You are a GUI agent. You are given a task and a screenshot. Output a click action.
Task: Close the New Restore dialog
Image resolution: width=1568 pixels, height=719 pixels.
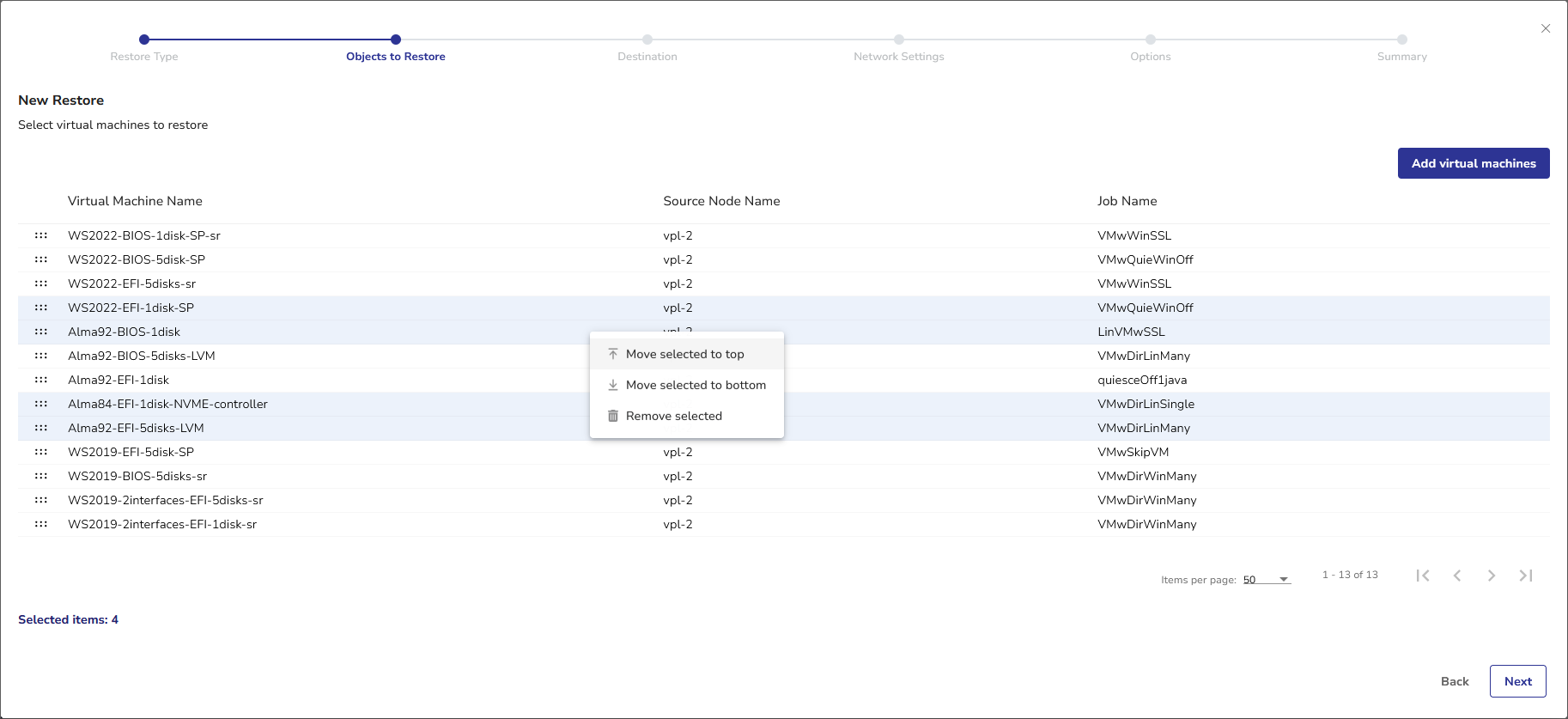click(x=1546, y=28)
